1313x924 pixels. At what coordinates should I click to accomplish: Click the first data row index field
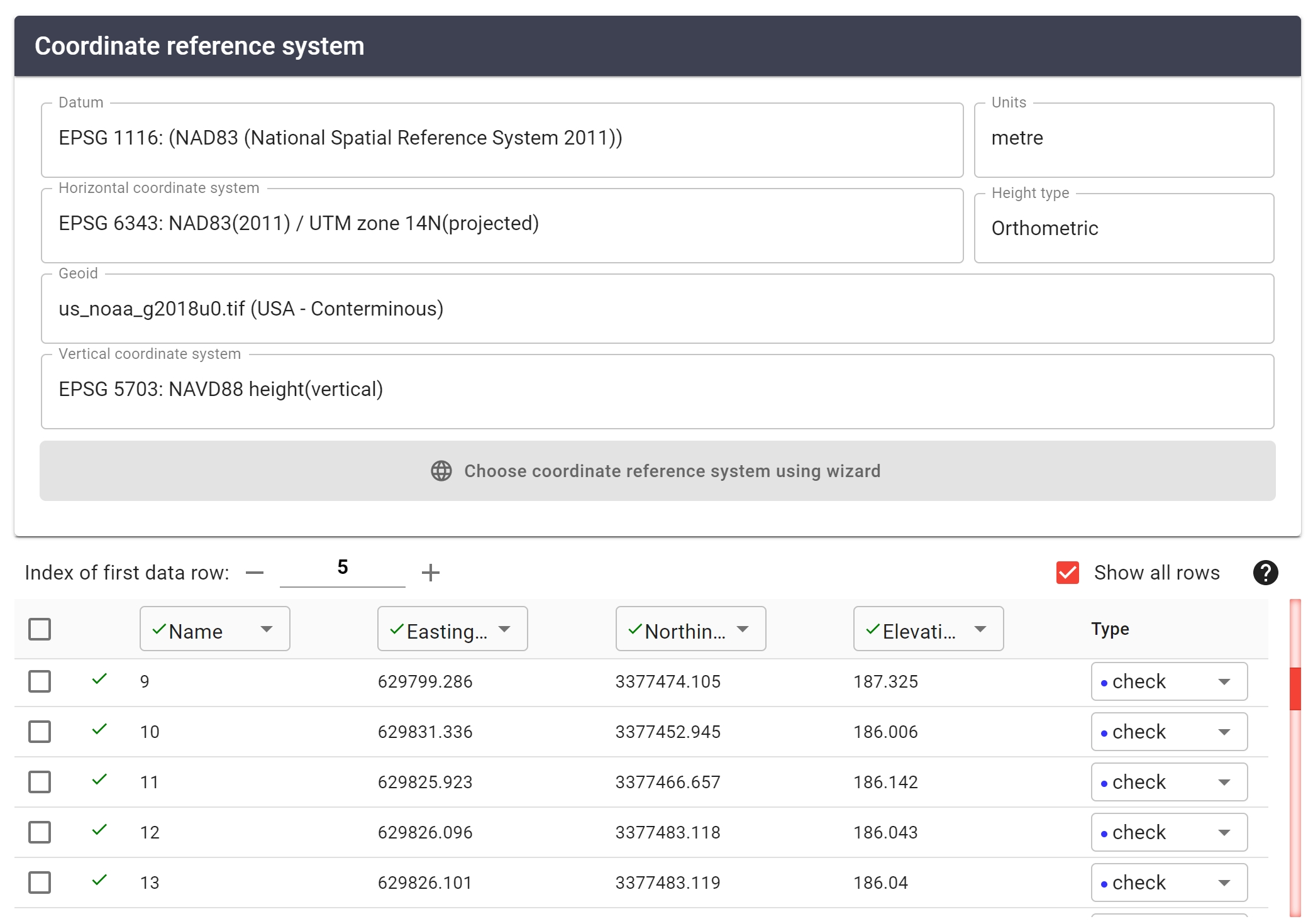pyautogui.click(x=343, y=568)
